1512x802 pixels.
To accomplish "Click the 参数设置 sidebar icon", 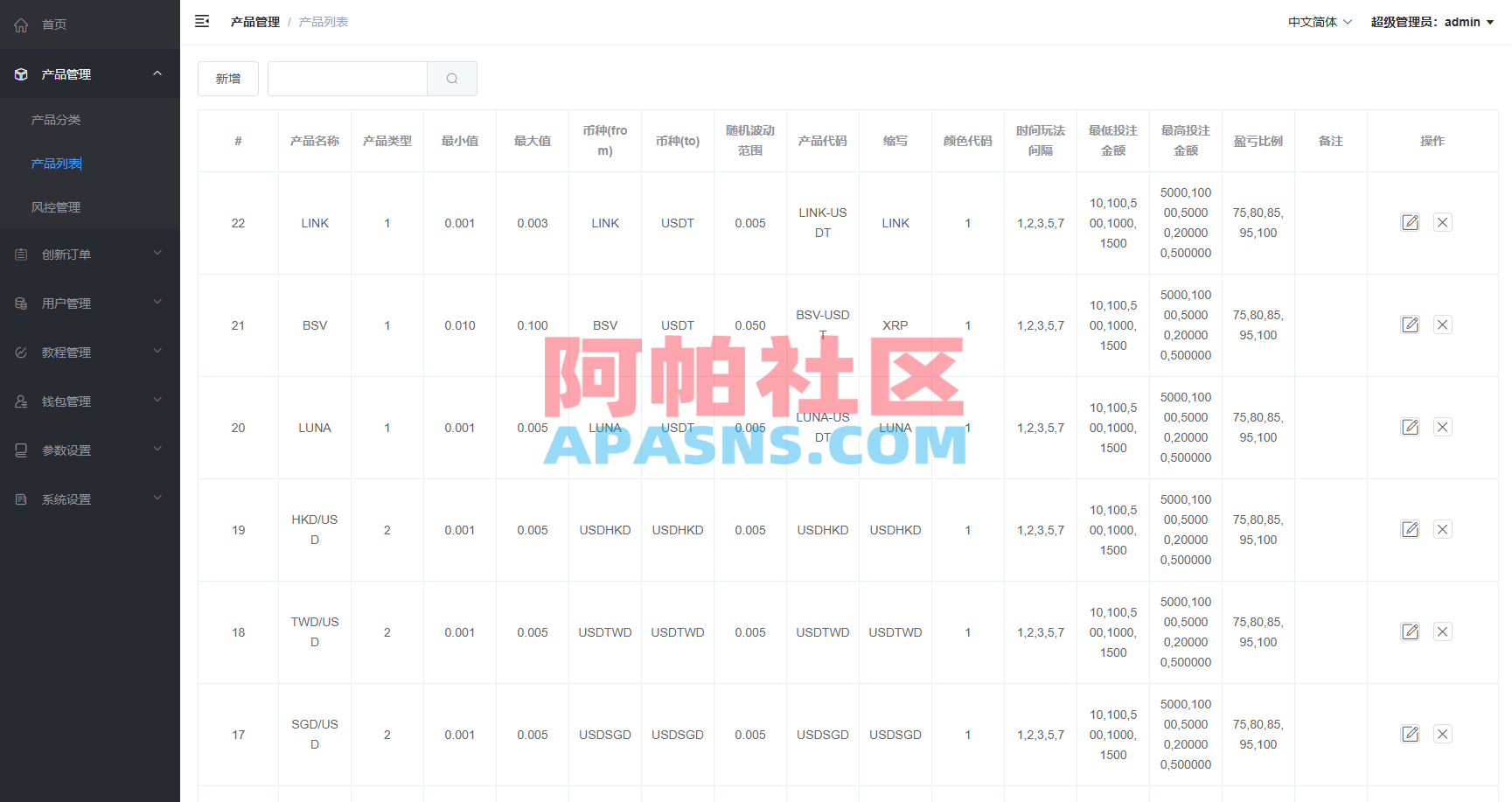I will (21, 450).
